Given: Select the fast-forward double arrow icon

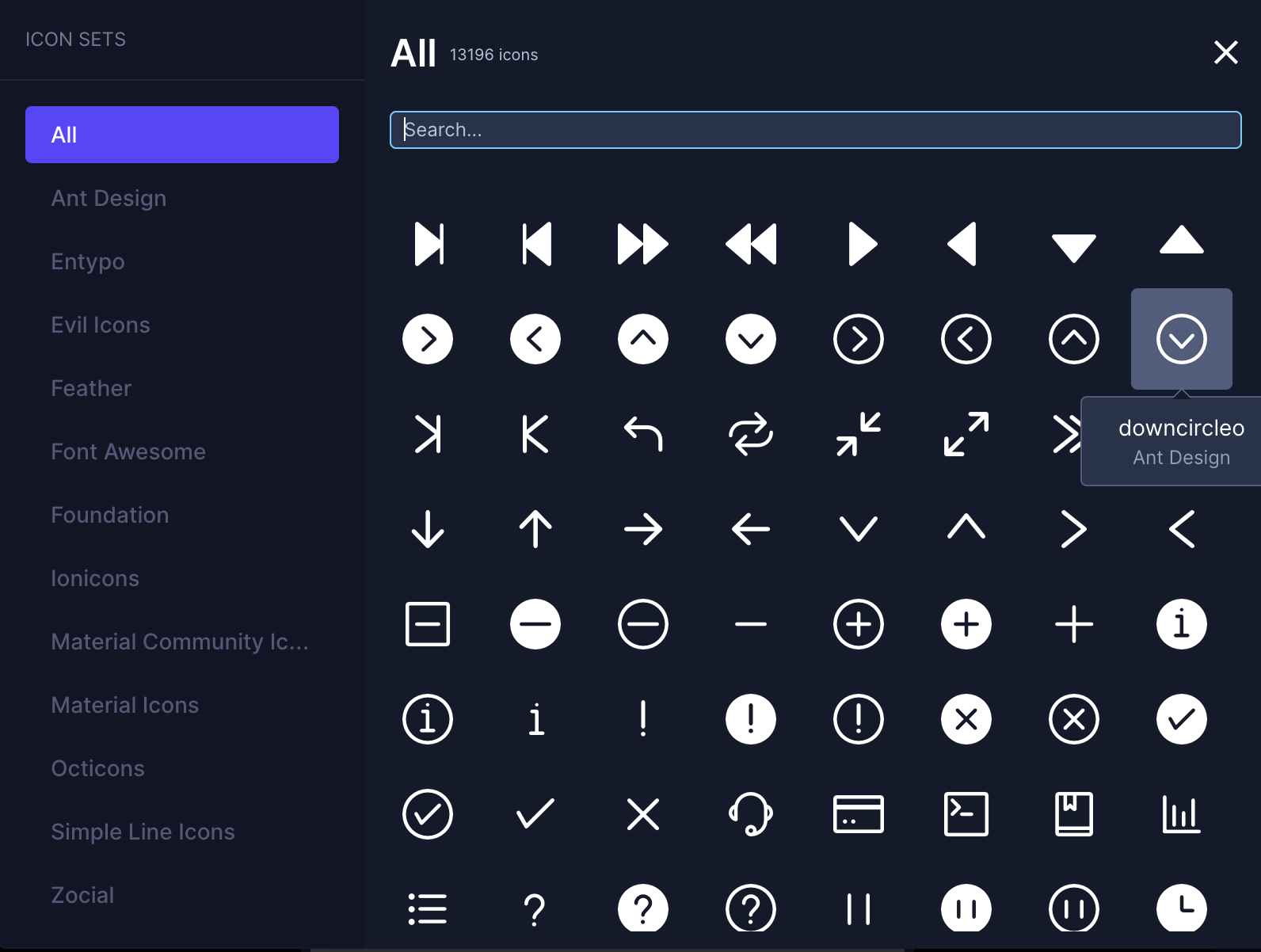Looking at the screenshot, I should [642, 244].
